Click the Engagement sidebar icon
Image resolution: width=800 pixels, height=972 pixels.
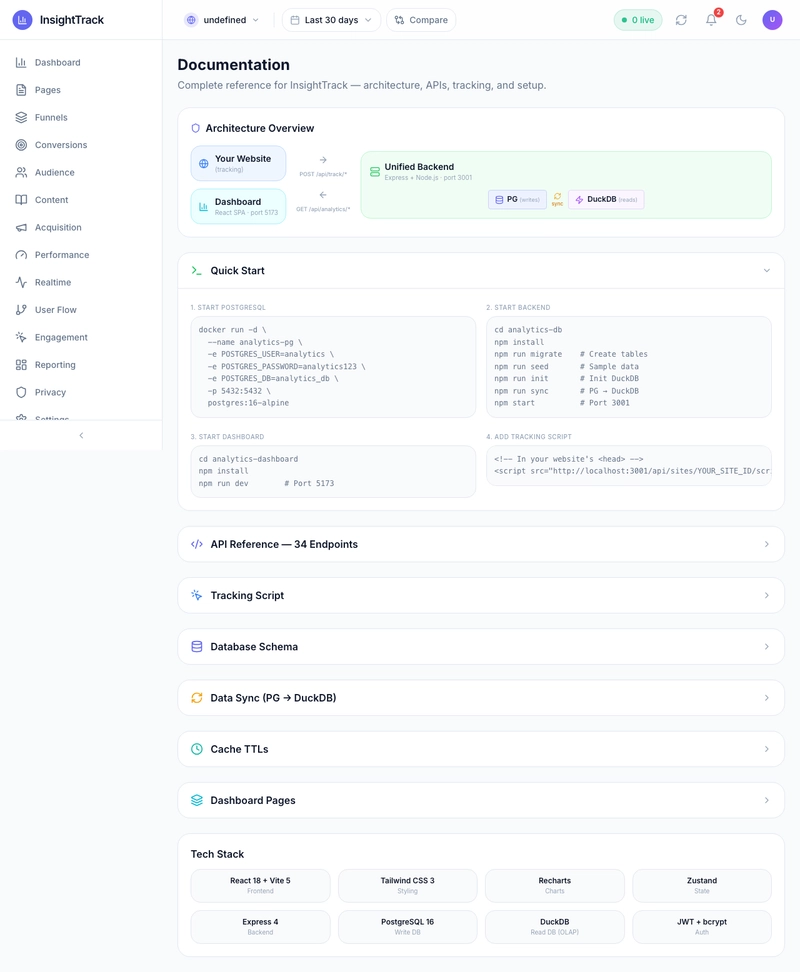(x=21, y=337)
